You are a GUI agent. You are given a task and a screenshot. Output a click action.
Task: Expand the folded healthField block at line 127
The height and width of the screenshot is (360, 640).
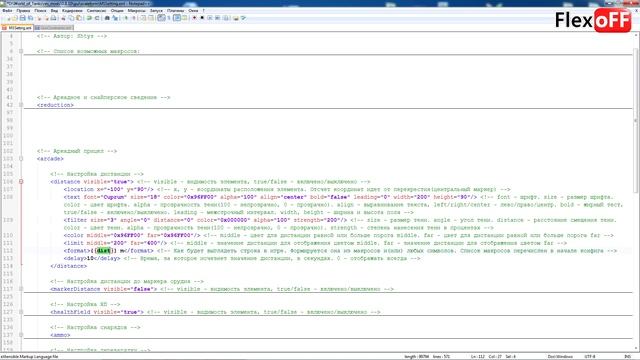21,312
